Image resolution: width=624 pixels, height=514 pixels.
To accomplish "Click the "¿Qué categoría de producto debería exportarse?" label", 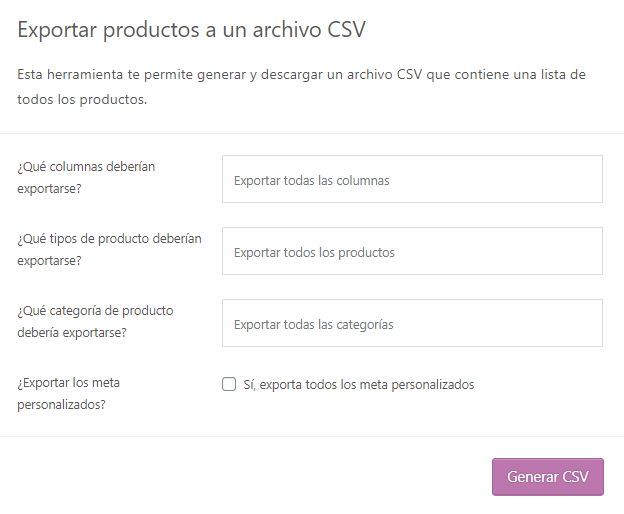I will point(95,321).
